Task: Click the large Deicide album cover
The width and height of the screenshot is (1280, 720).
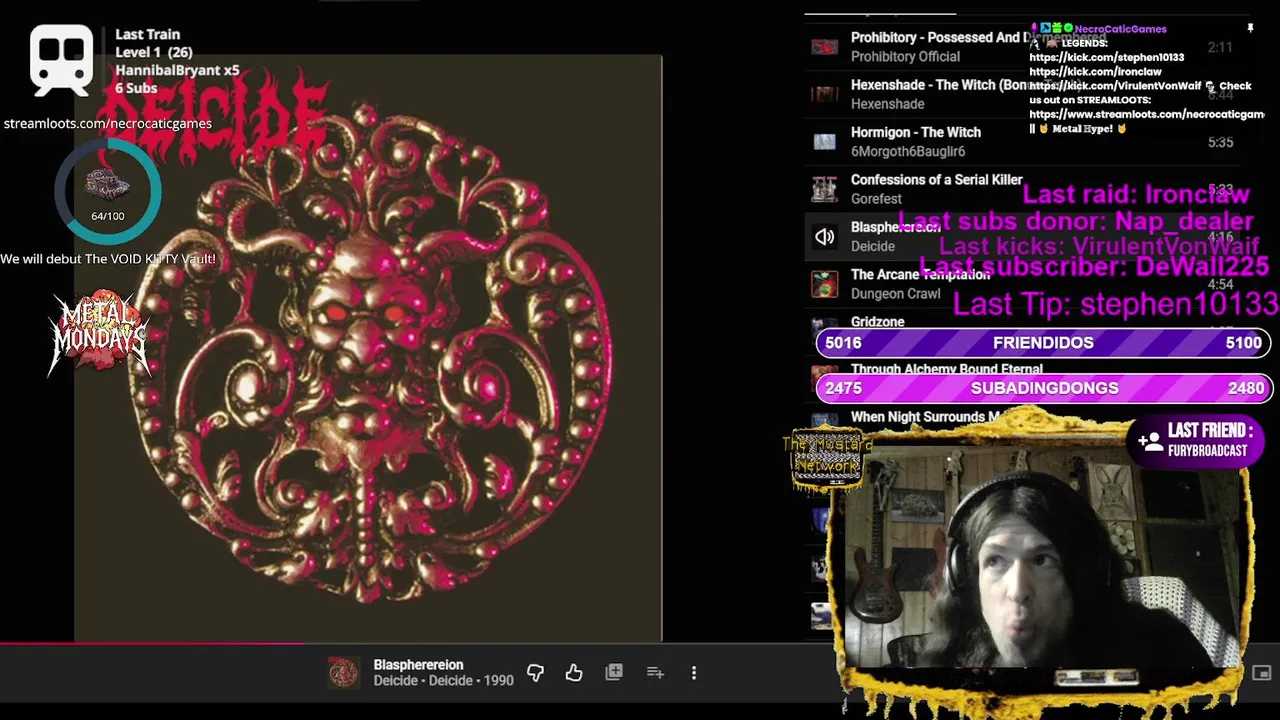Action: pos(368,348)
